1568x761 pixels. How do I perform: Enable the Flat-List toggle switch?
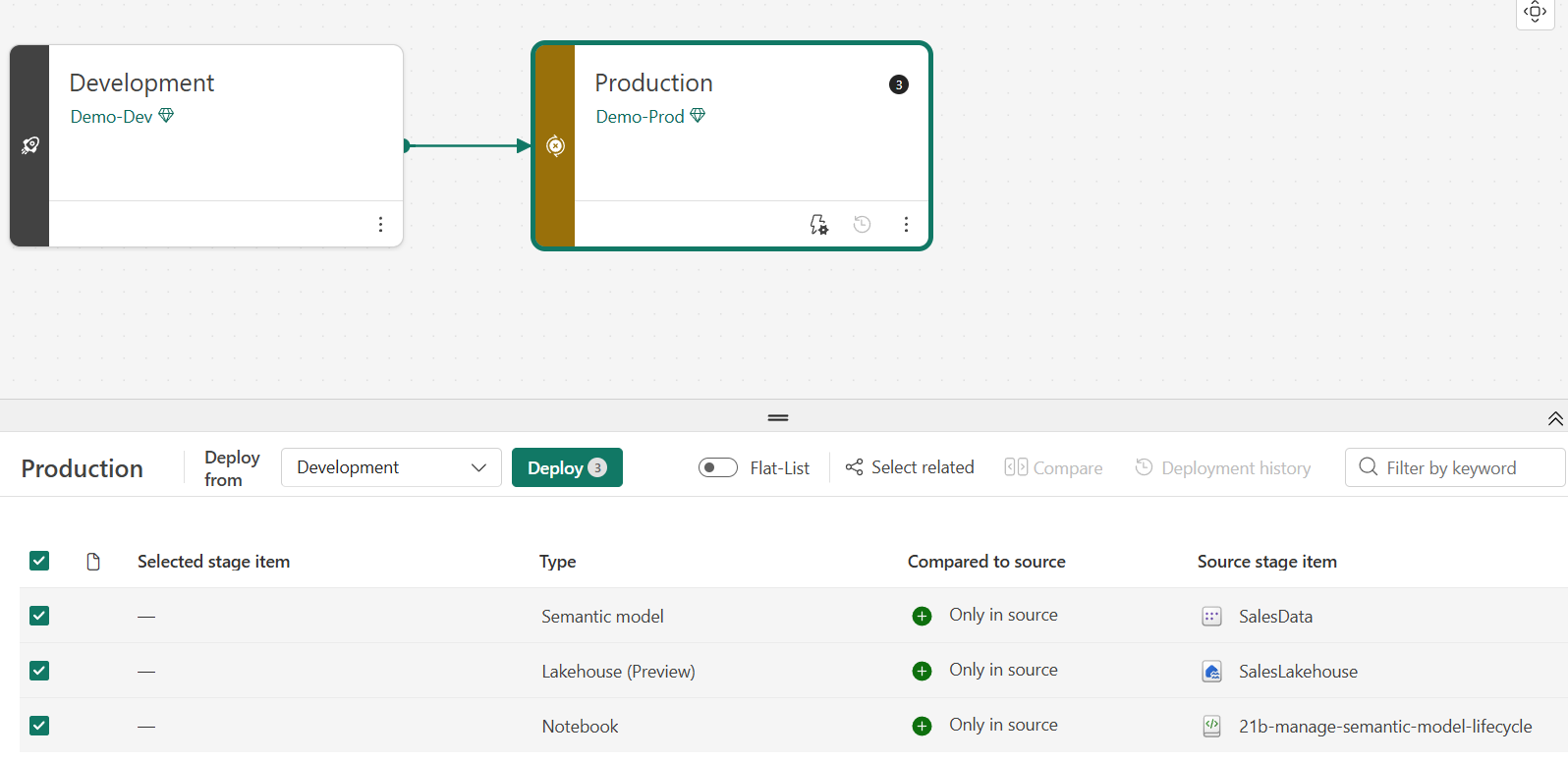(x=718, y=467)
